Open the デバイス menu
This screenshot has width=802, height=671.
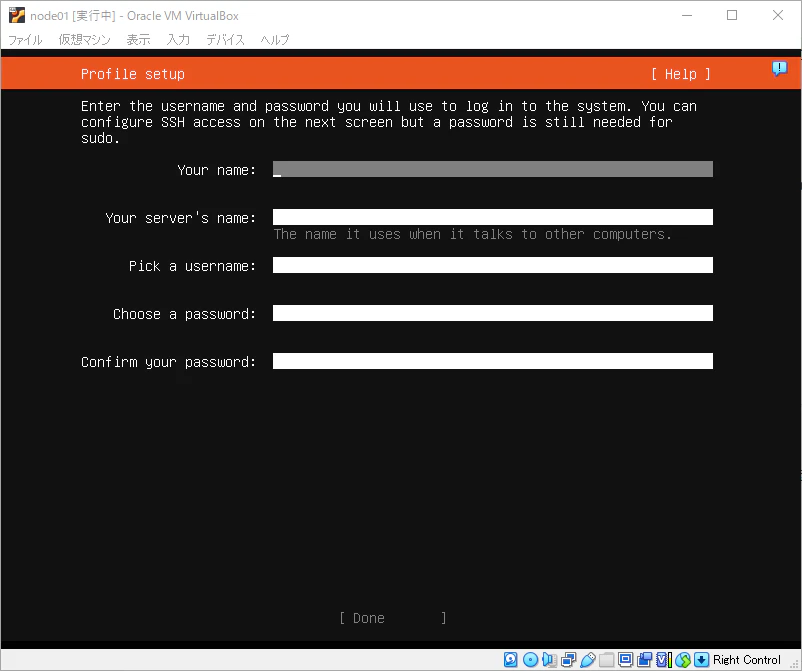[x=225, y=39]
